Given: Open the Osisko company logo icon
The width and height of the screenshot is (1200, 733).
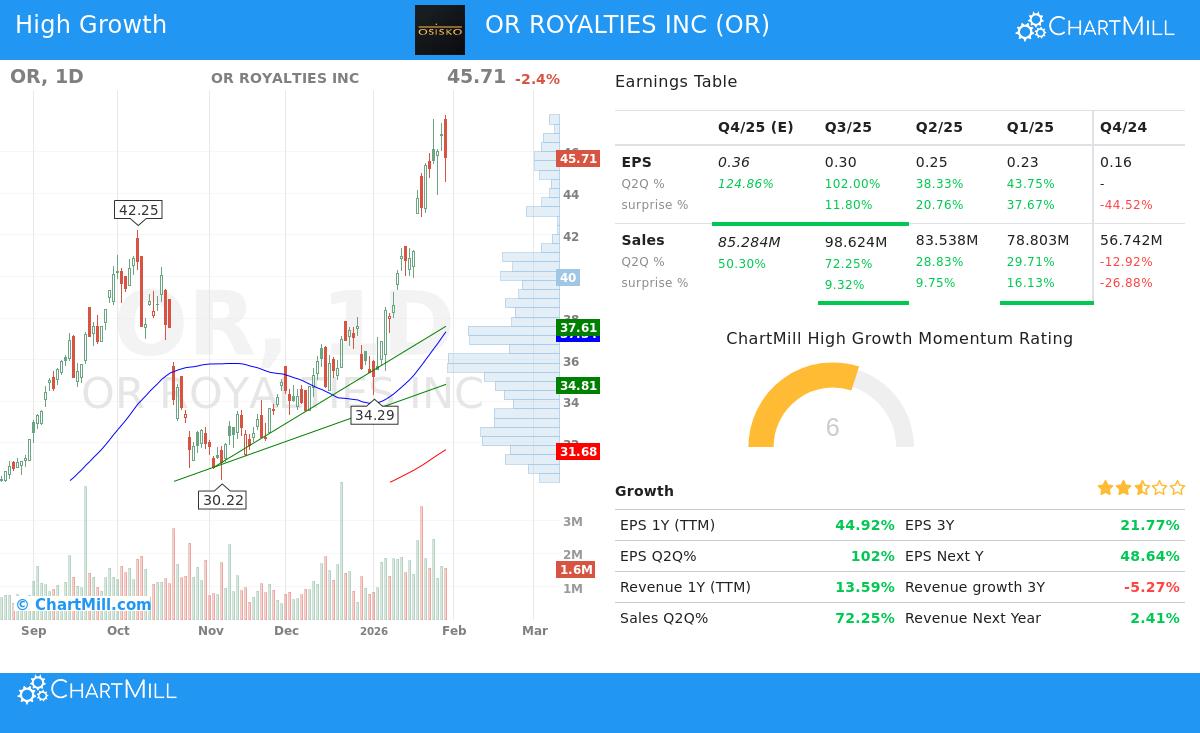Looking at the screenshot, I should pyautogui.click(x=440, y=30).
